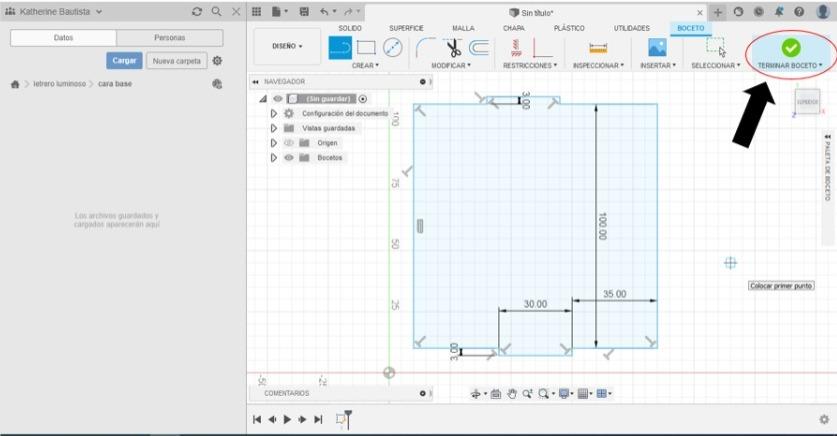Toggle visibility of the Origen folder
This screenshot has width=837, height=436.
[289, 143]
